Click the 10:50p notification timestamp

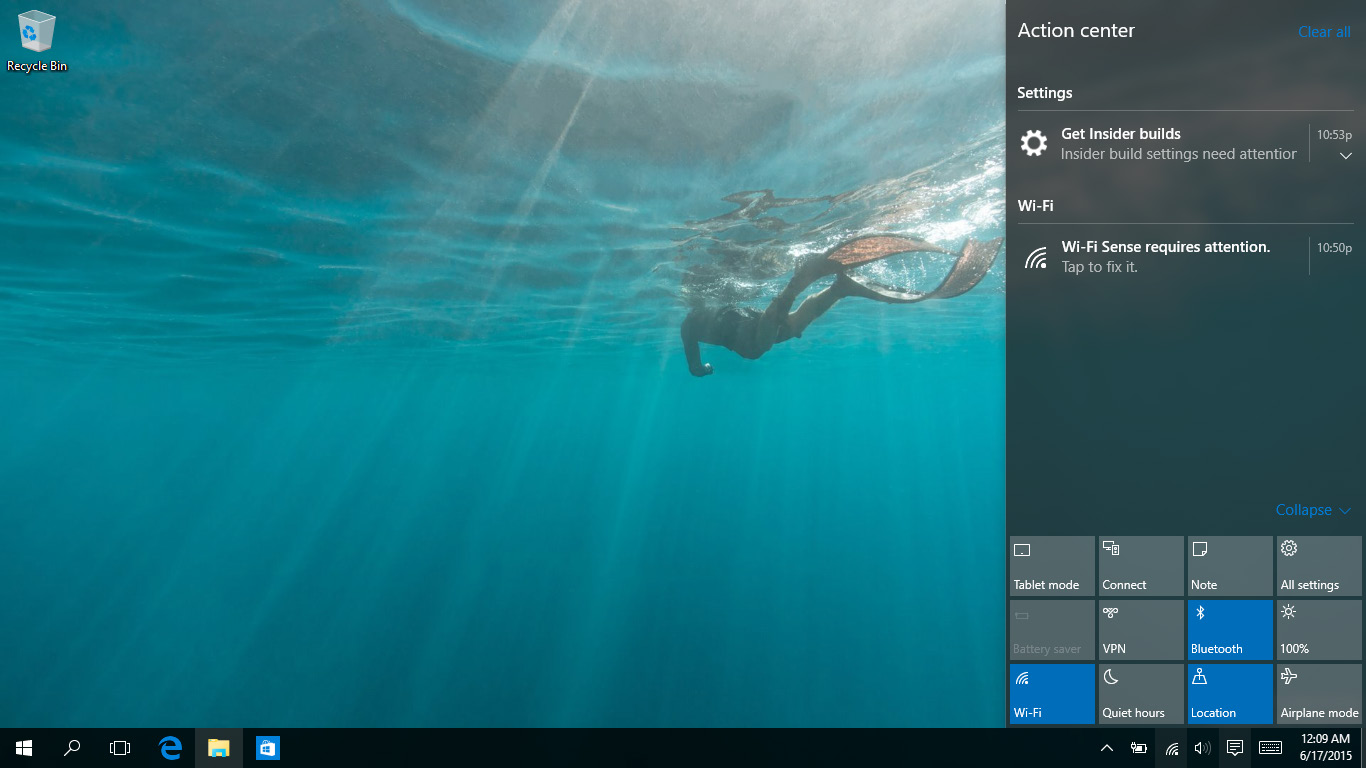pyautogui.click(x=1334, y=248)
